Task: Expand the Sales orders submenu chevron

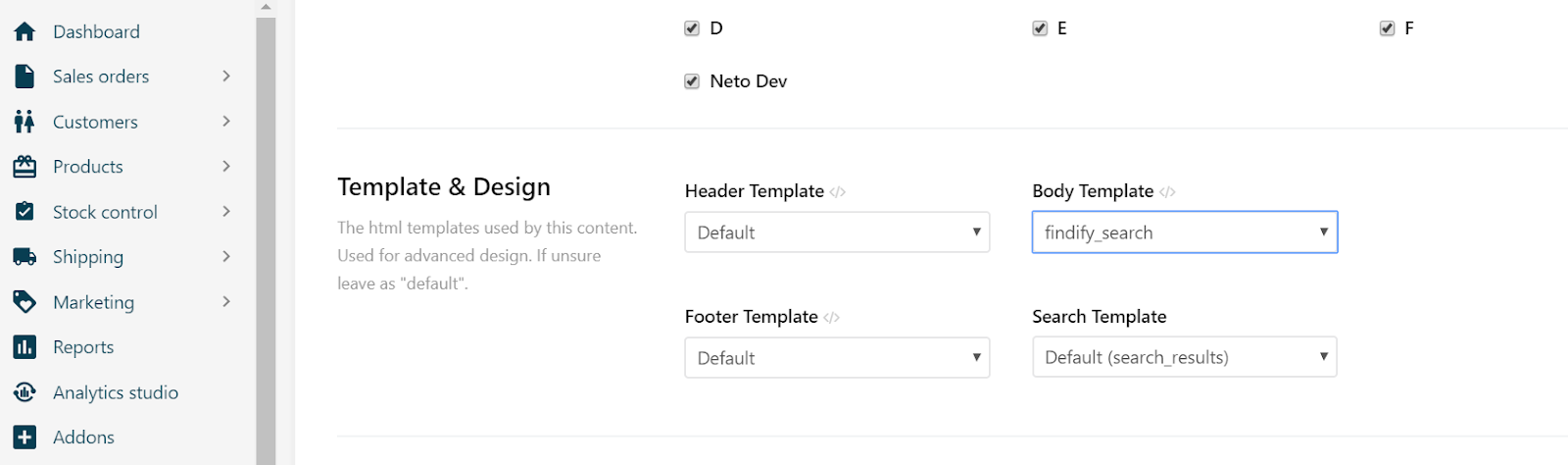Action: click(x=226, y=77)
